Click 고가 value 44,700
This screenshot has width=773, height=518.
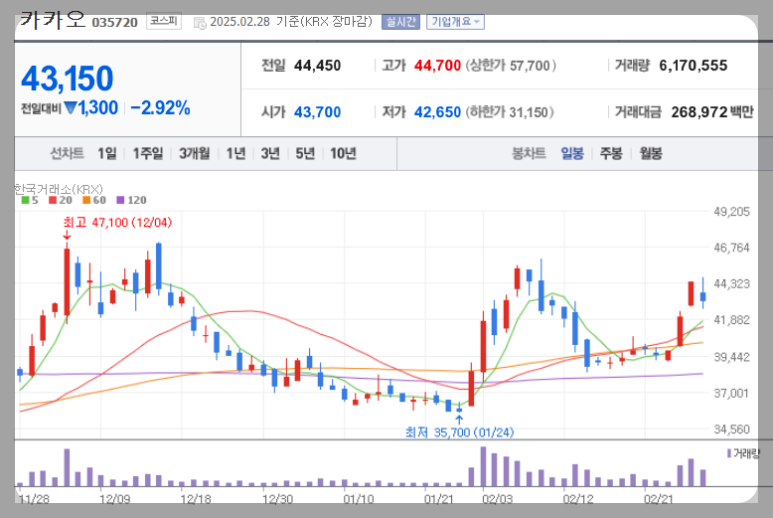(x=437, y=66)
